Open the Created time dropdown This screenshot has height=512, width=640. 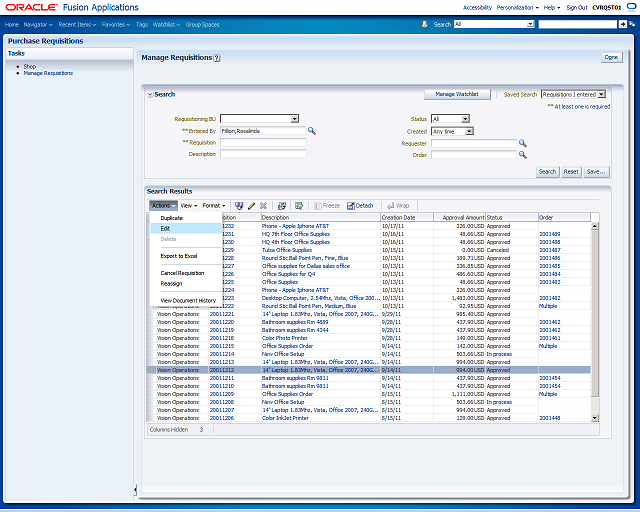point(469,131)
